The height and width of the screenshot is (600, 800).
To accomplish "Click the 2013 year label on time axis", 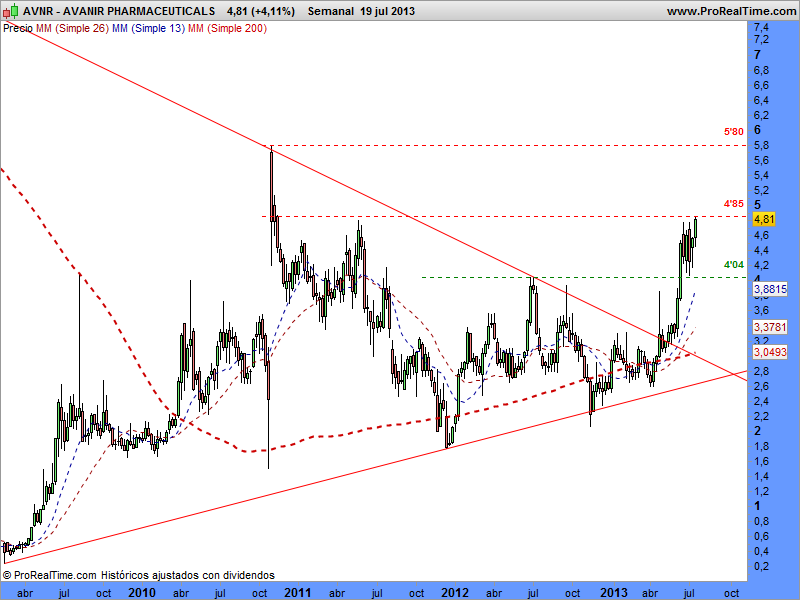I will (x=613, y=592).
